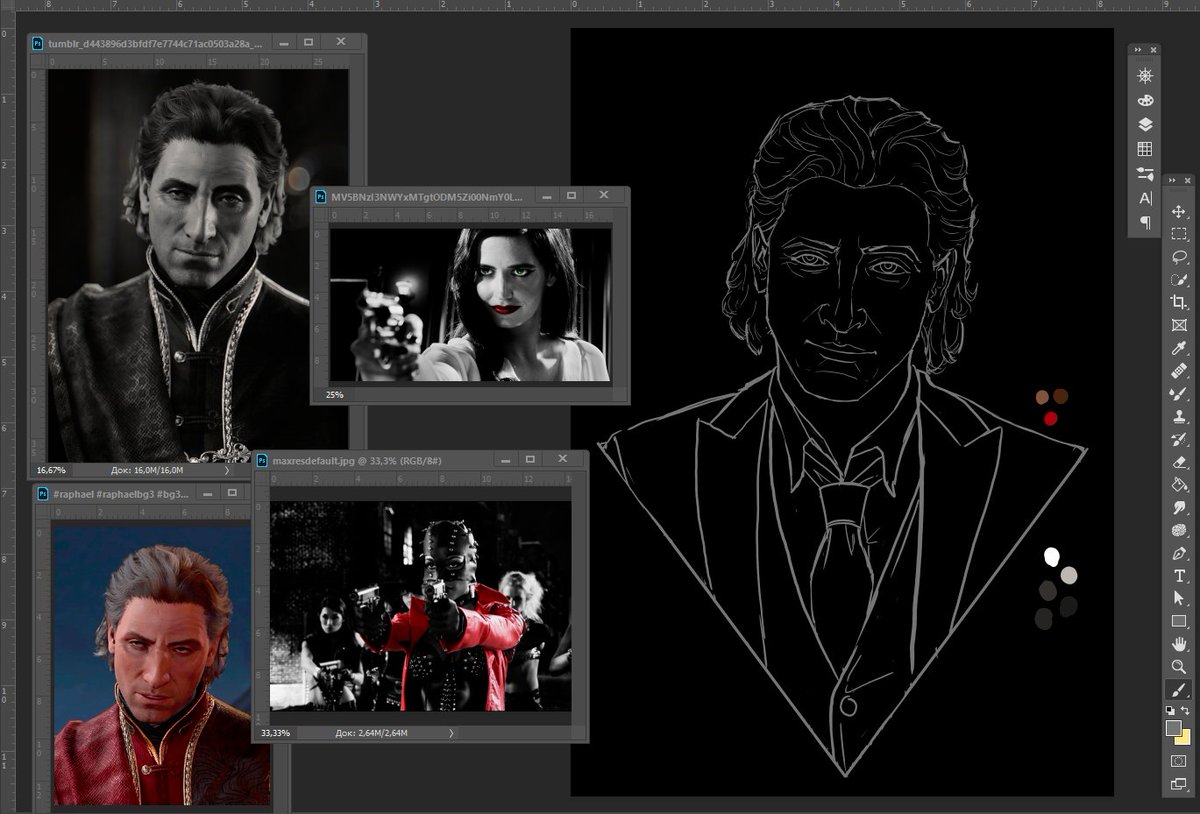1200x814 pixels.
Task: Edit the 16,67% zoom field
Action: [x=52, y=469]
